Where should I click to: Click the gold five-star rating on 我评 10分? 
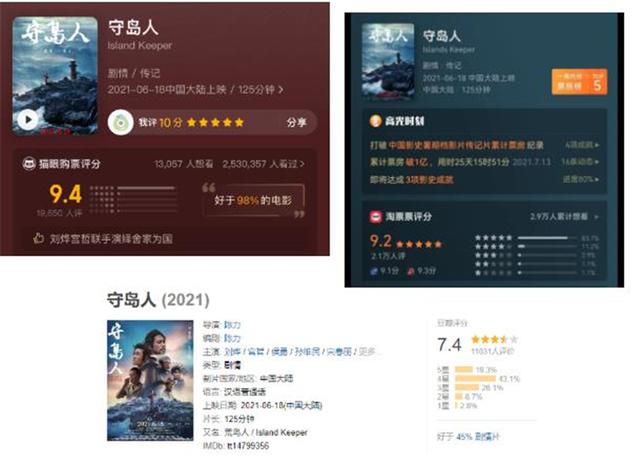click(x=216, y=122)
